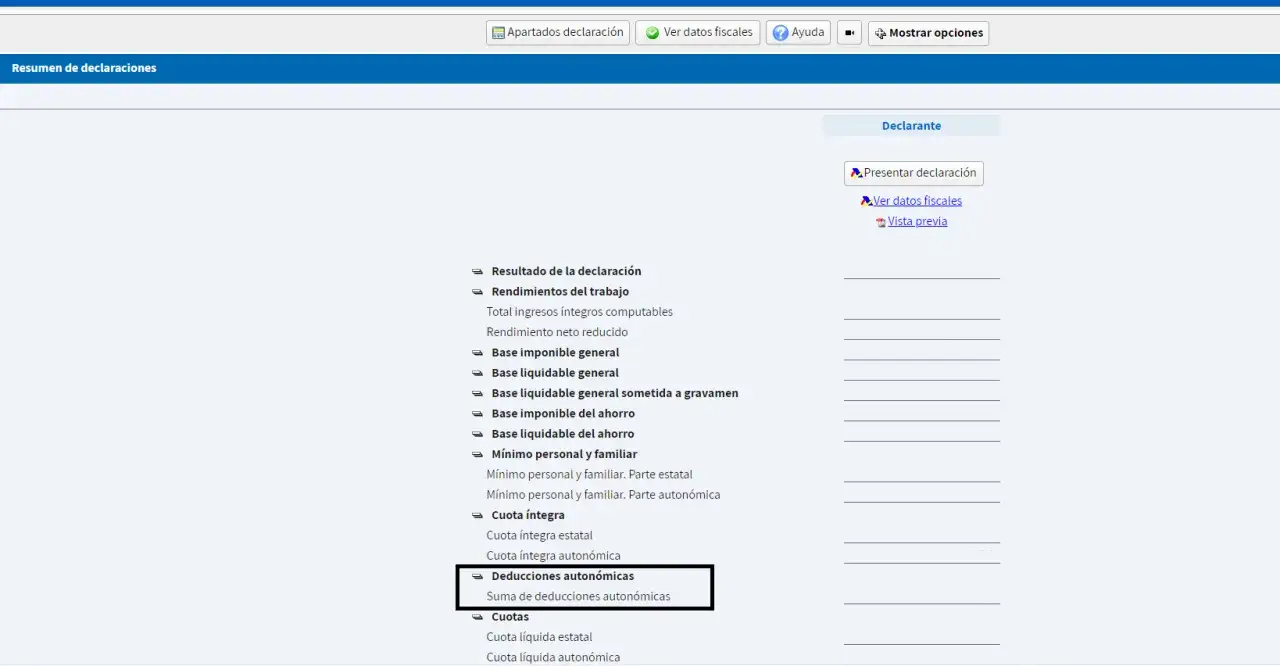Click the AEAT icon in Presentar declaración button
Image resolution: width=1280 pixels, height=666 pixels.
pos(856,173)
